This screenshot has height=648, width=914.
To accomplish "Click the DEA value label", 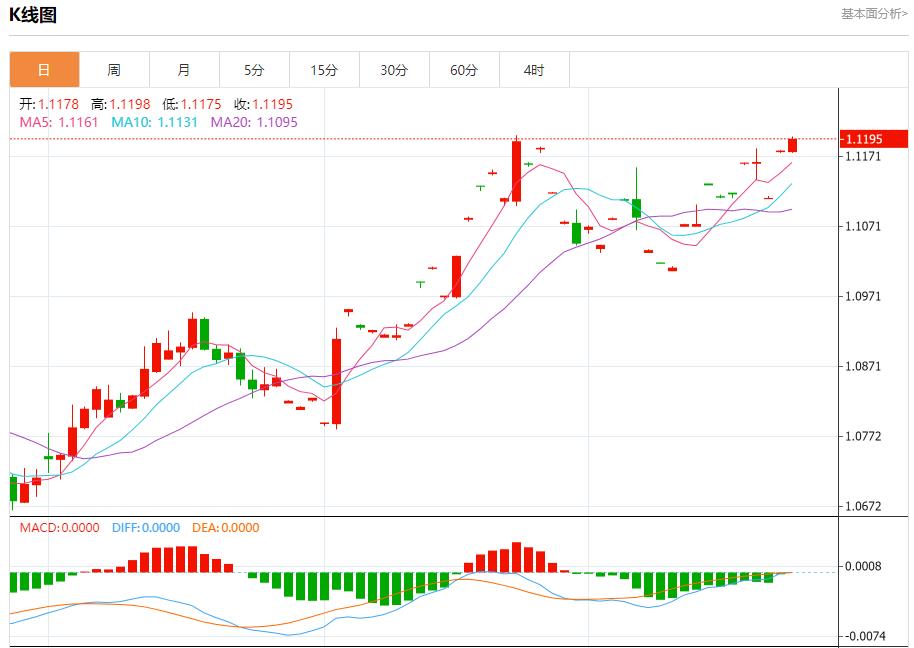I will tap(223, 527).
